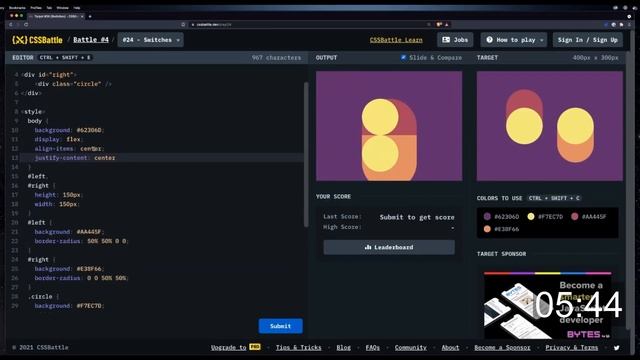Toggle the Slide & Compare checkbox
Image resolution: width=640 pixels, height=360 pixels.
[x=403, y=58]
